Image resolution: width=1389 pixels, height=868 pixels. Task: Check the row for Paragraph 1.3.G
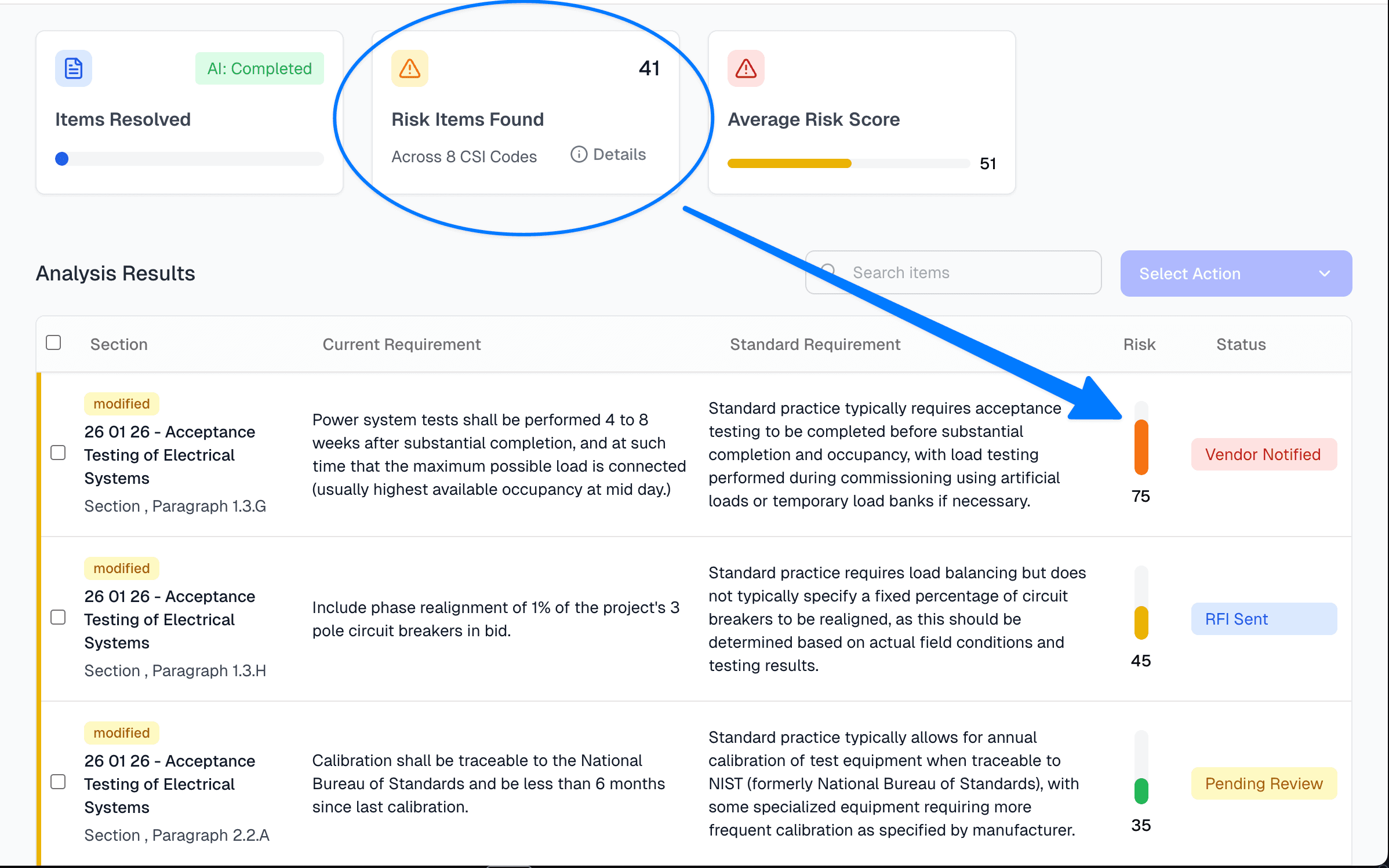58,453
